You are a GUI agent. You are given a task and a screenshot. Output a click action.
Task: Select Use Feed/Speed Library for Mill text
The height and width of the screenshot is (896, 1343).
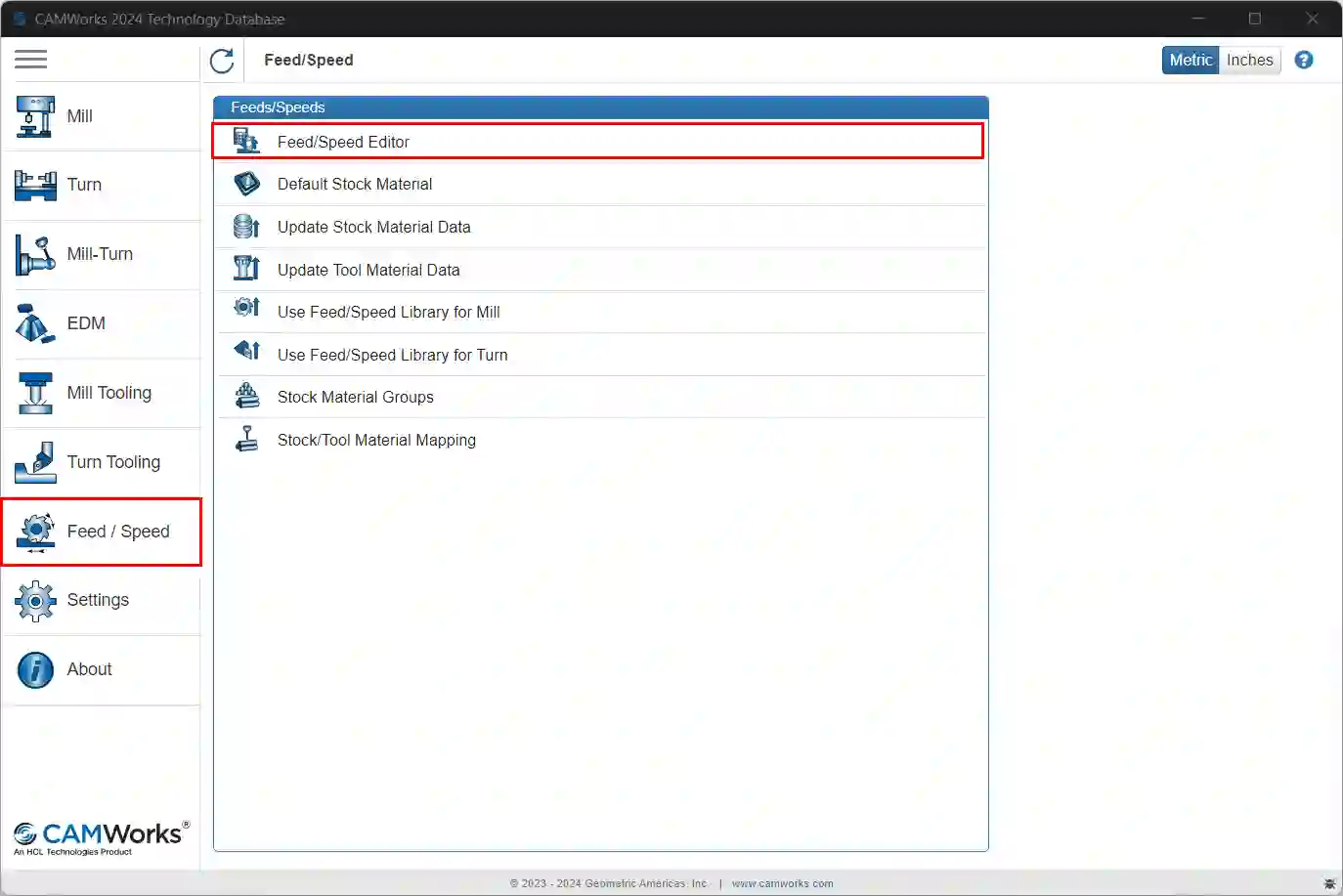point(389,312)
